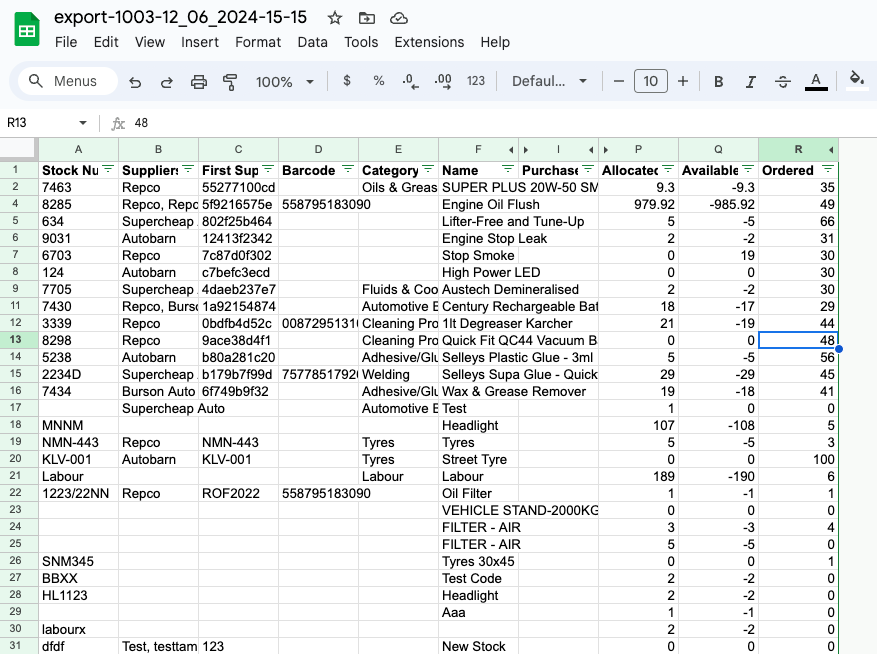Viewport: 877px width, 654px height.
Task: Open the Help menu
Action: click(x=495, y=43)
